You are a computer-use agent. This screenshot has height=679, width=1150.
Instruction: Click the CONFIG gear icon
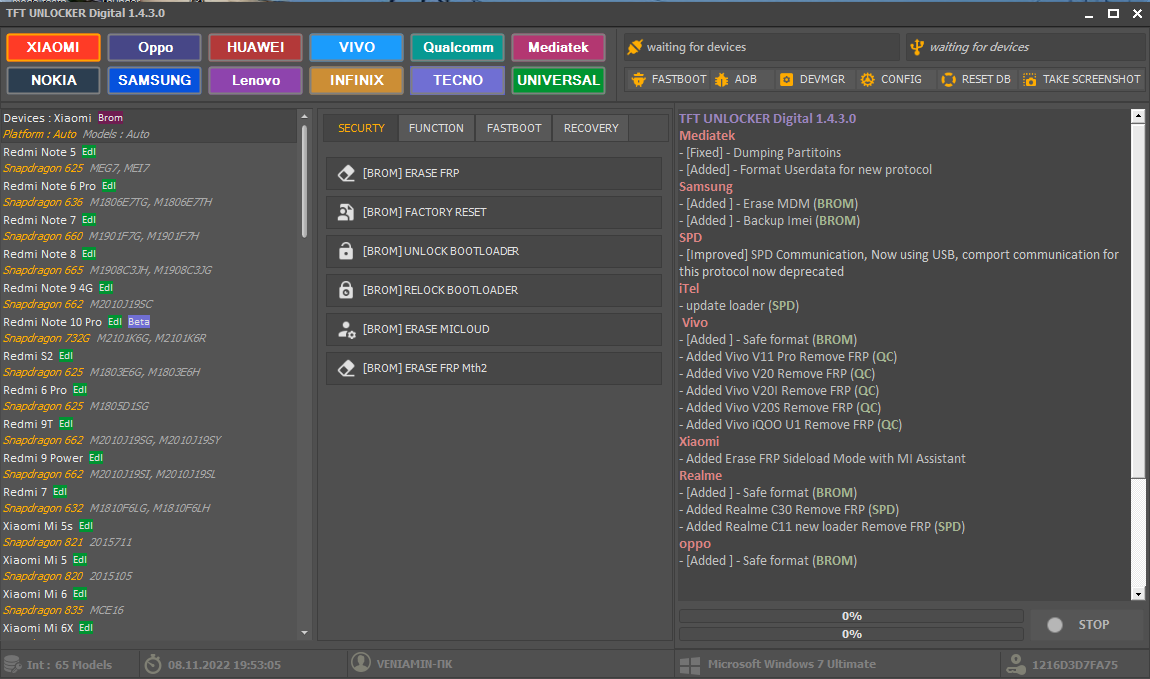pos(868,79)
